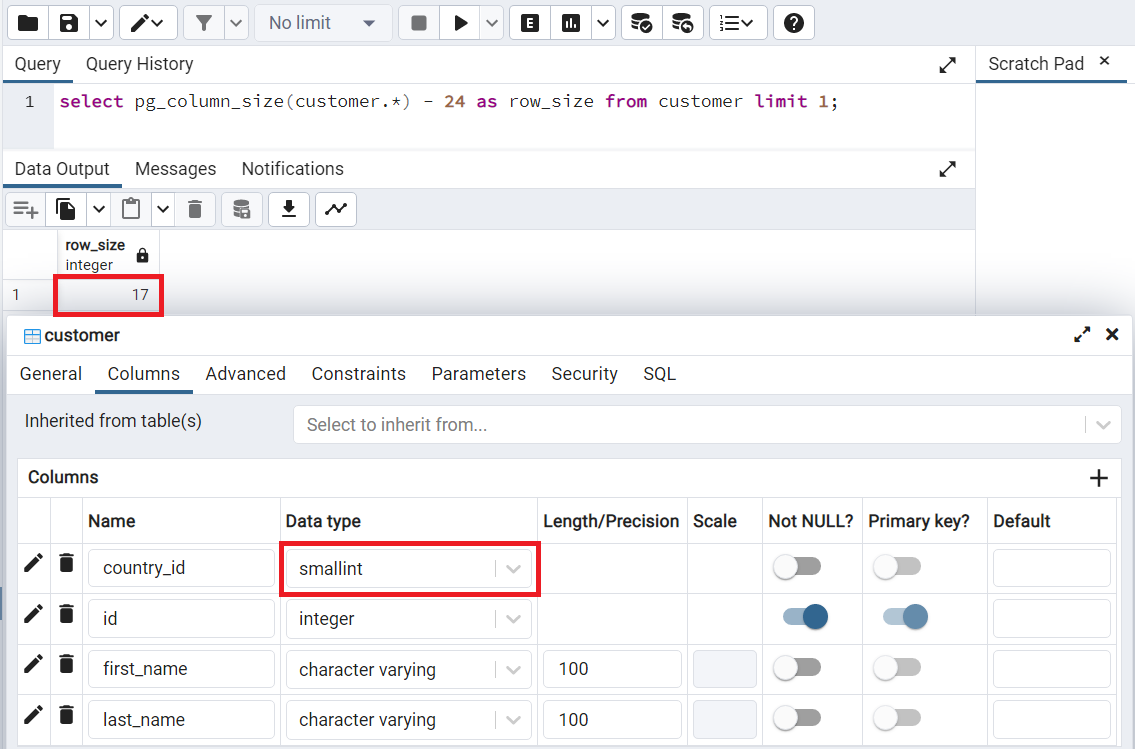Add a new column with plus icon
Viewport: 1135px width, 749px height.
tap(1098, 478)
